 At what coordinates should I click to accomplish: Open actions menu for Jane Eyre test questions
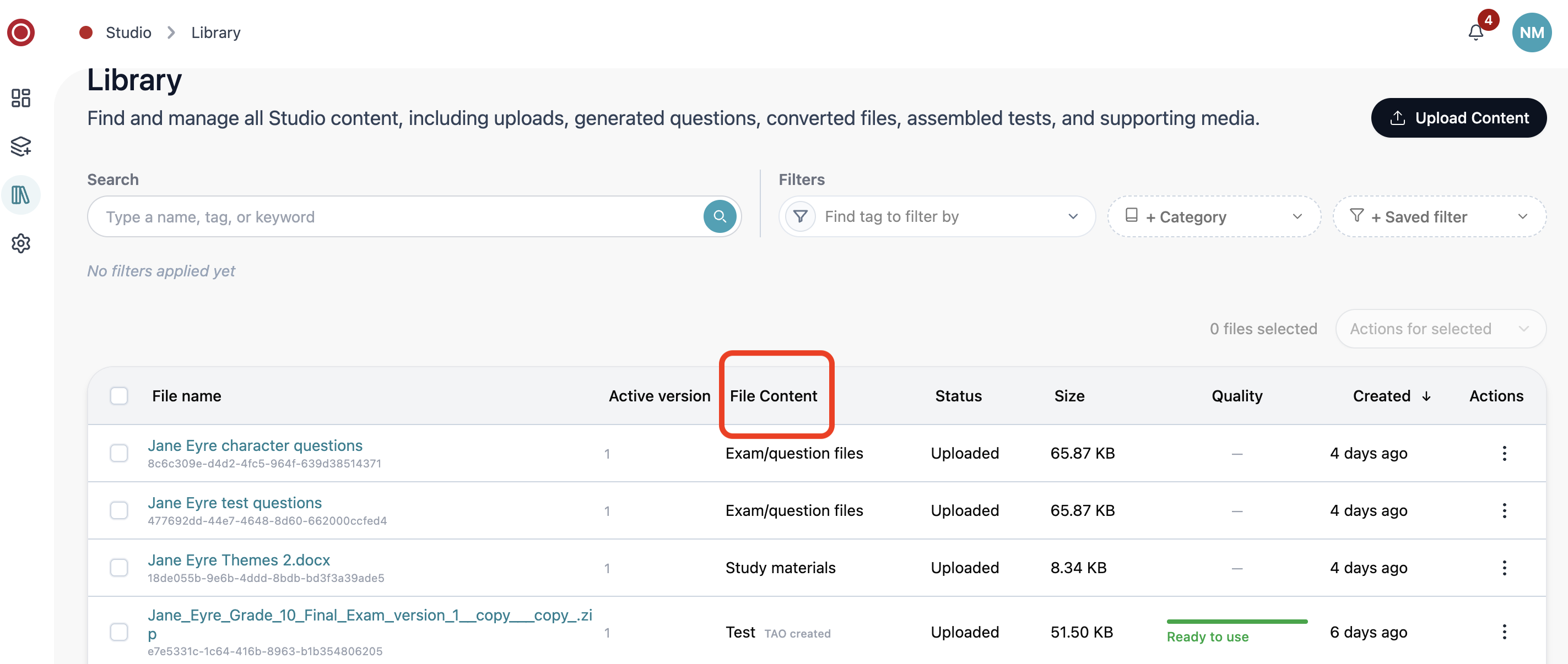coord(1504,511)
